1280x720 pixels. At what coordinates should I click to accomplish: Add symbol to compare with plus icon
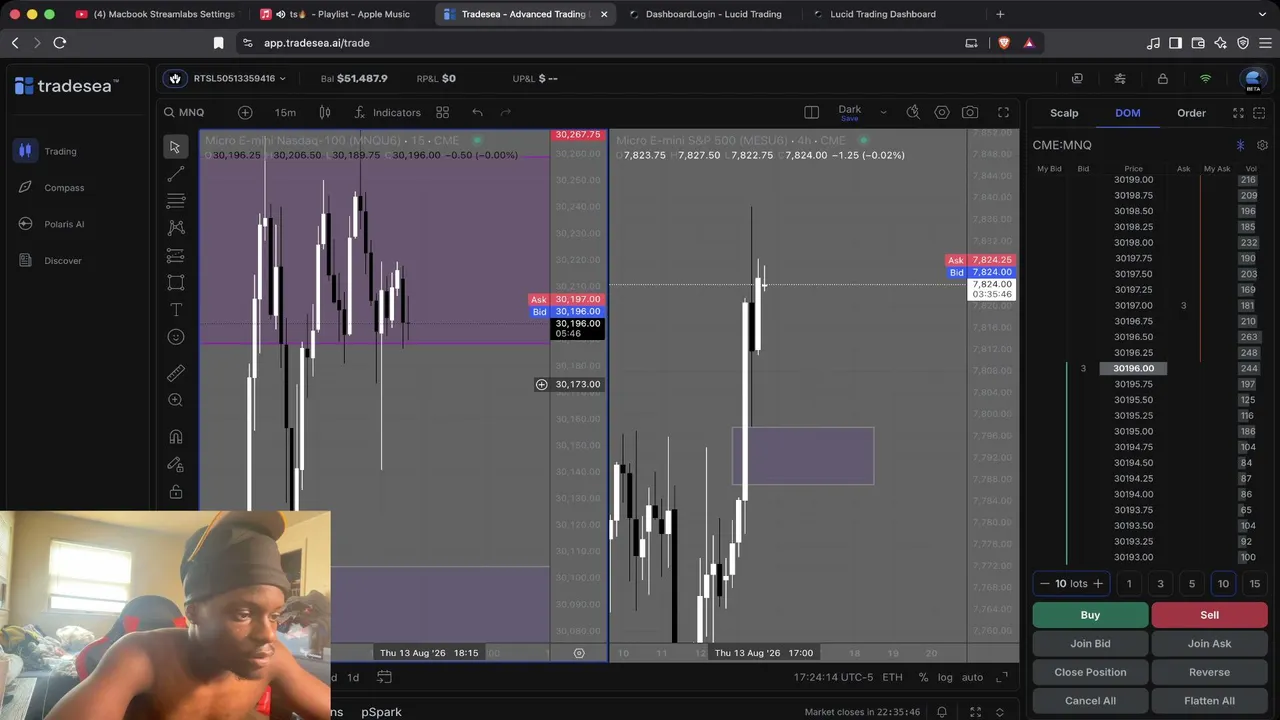pos(245,112)
